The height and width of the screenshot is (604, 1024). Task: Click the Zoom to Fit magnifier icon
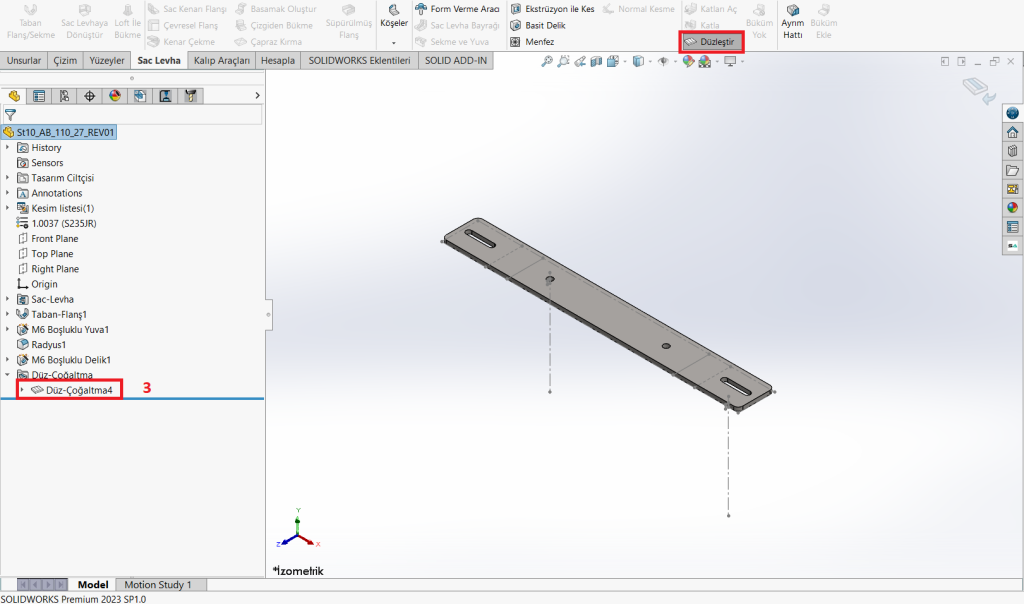coord(547,61)
